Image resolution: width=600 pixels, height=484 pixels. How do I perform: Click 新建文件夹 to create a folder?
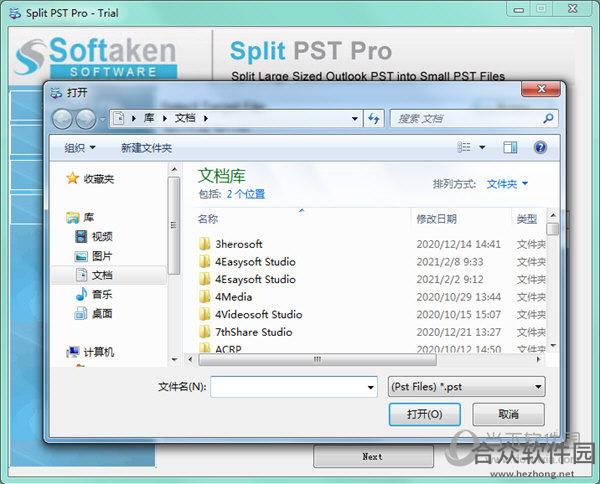(x=146, y=148)
